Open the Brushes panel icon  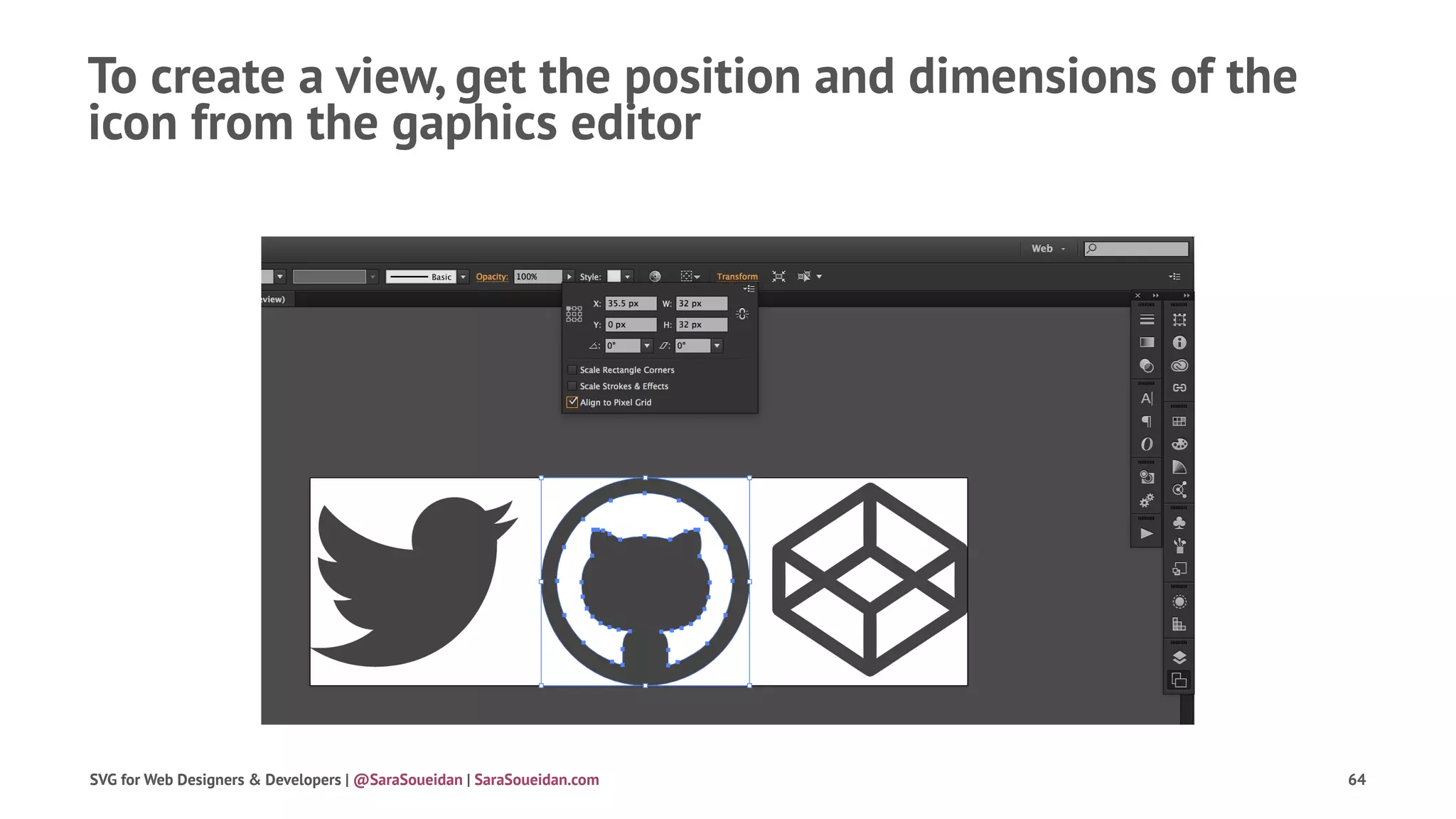pyautogui.click(x=1179, y=546)
